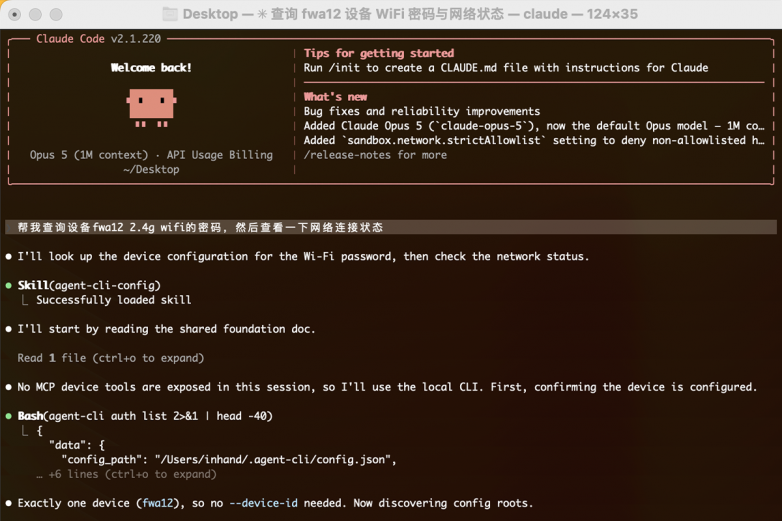Viewport: 782px width, 521px height.
Task: Click the green bullet beside Skill(agent-cli-config)
Action: click(8, 286)
